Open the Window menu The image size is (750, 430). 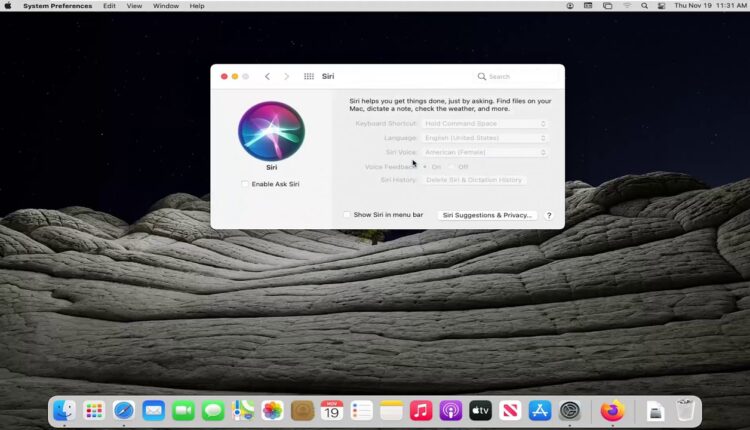click(166, 6)
